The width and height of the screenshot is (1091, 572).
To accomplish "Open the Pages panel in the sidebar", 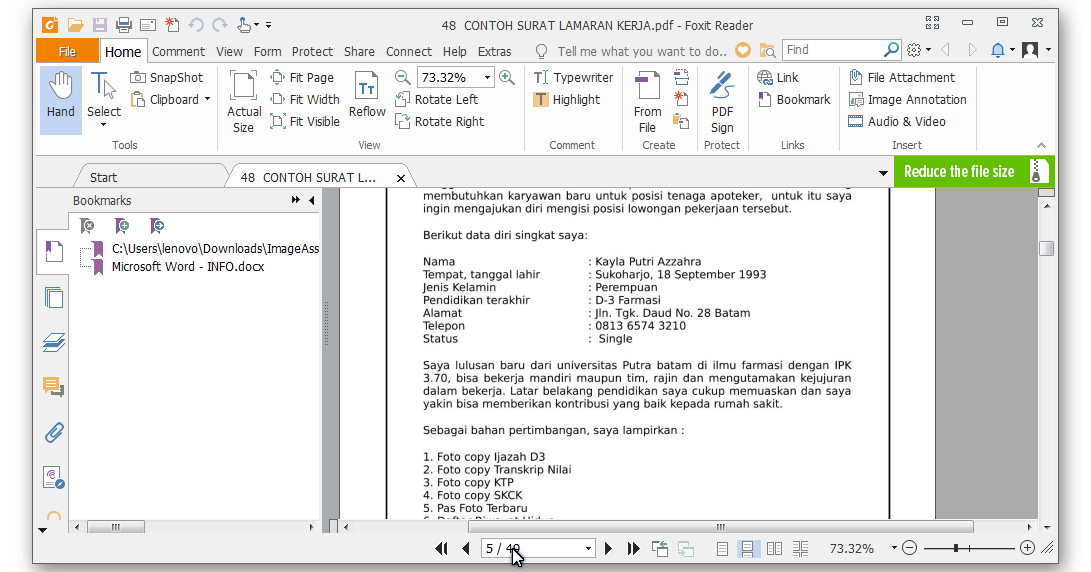I will coord(54,298).
